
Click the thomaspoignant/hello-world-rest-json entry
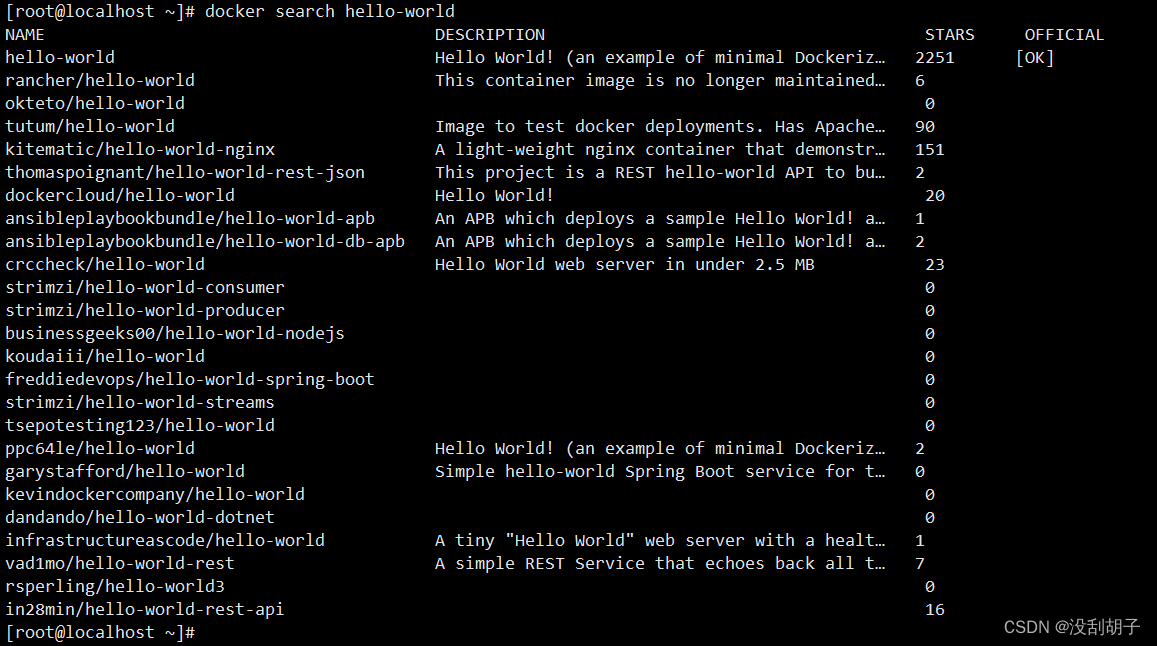(185, 173)
